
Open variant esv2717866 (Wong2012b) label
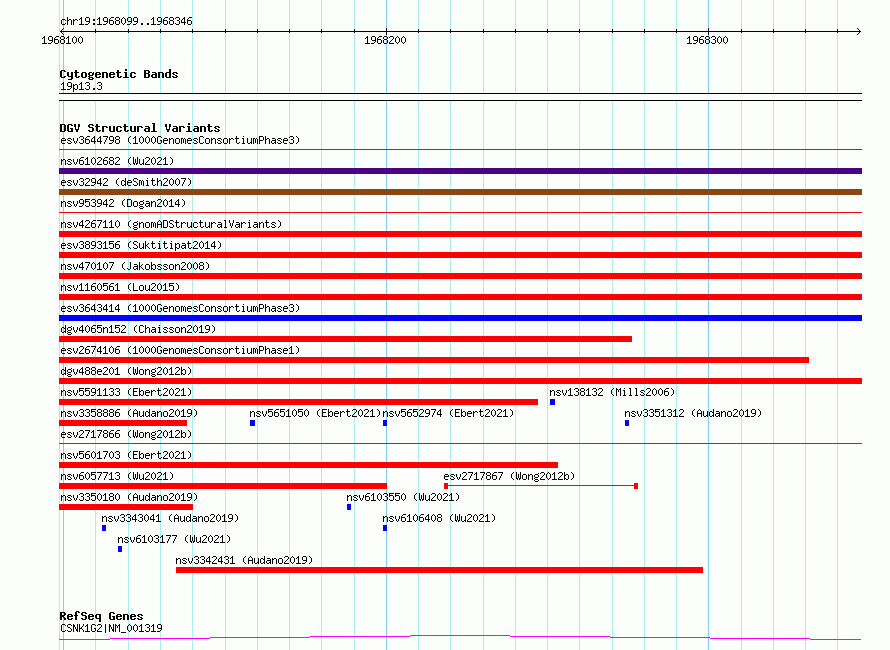[x=126, y=434]
